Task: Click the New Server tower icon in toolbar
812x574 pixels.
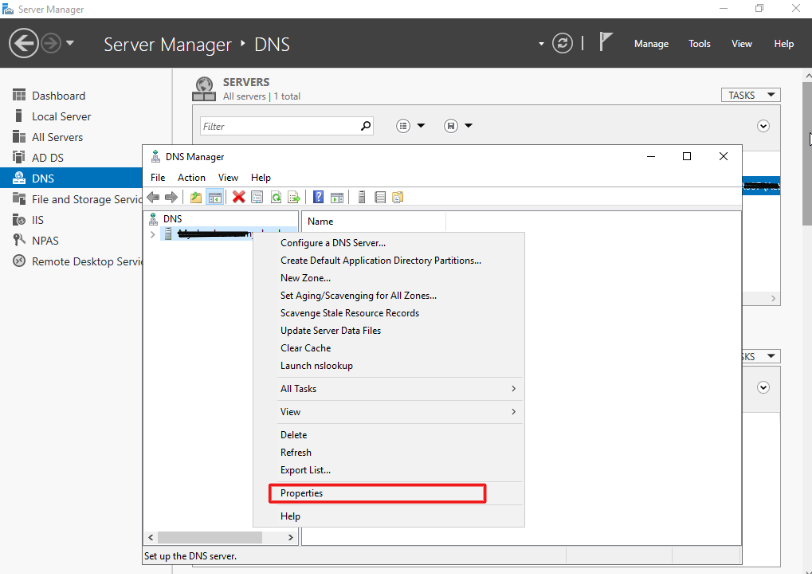Action: click(x=362, y=197)
